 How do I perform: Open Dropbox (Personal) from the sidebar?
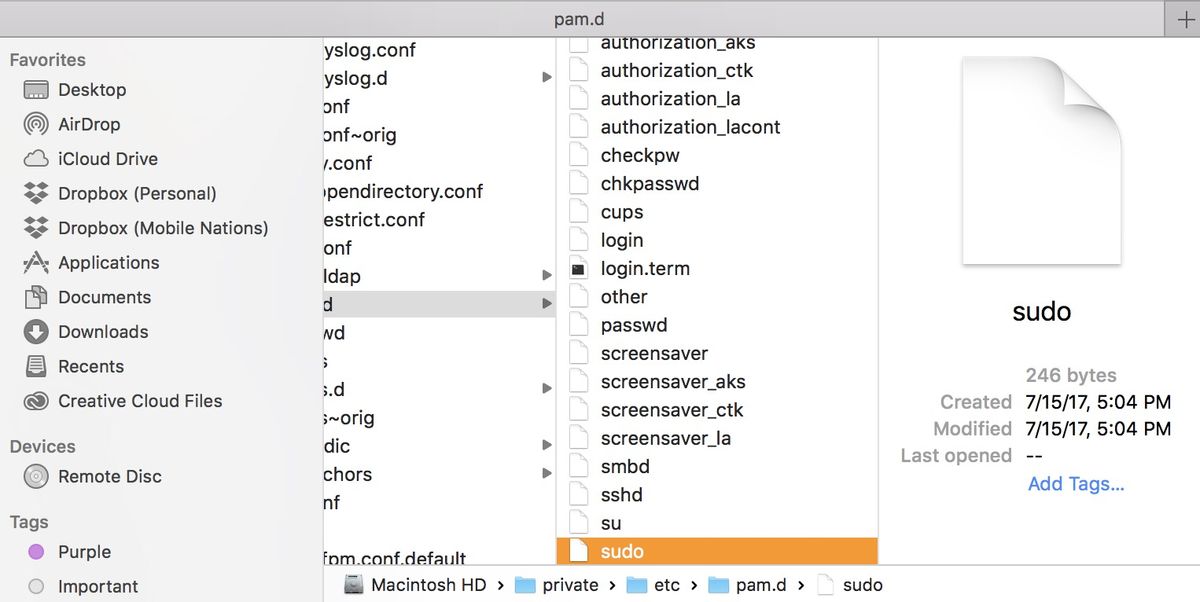[32, 193]
